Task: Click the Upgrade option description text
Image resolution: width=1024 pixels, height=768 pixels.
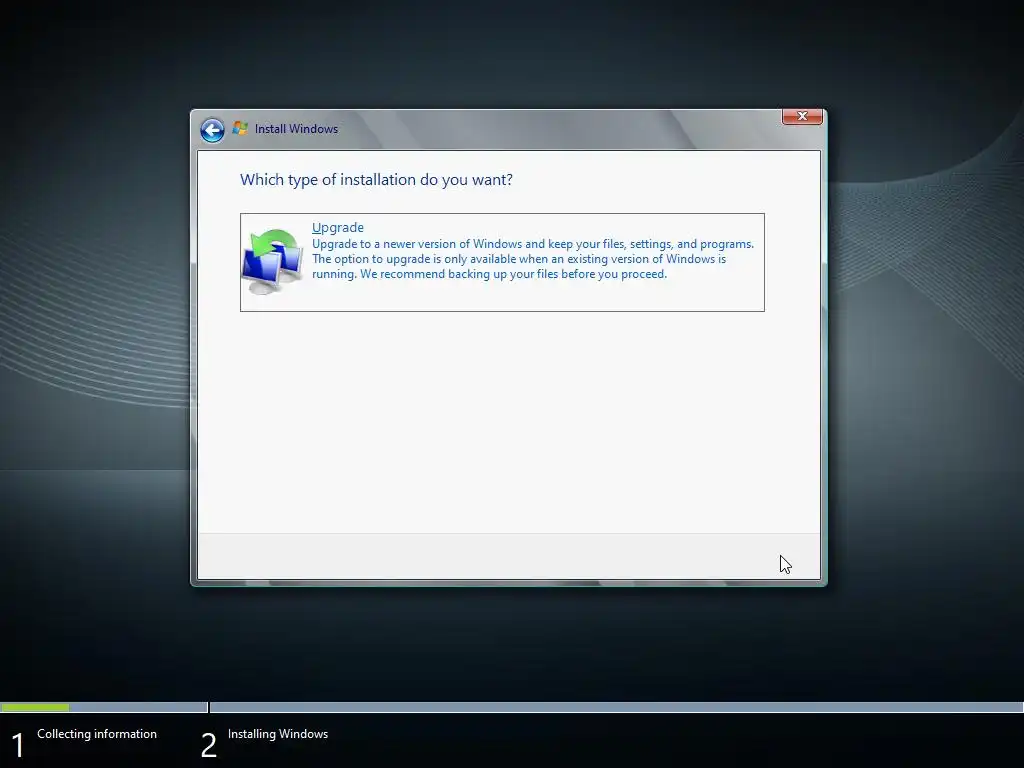Action: tap(533, 259)
